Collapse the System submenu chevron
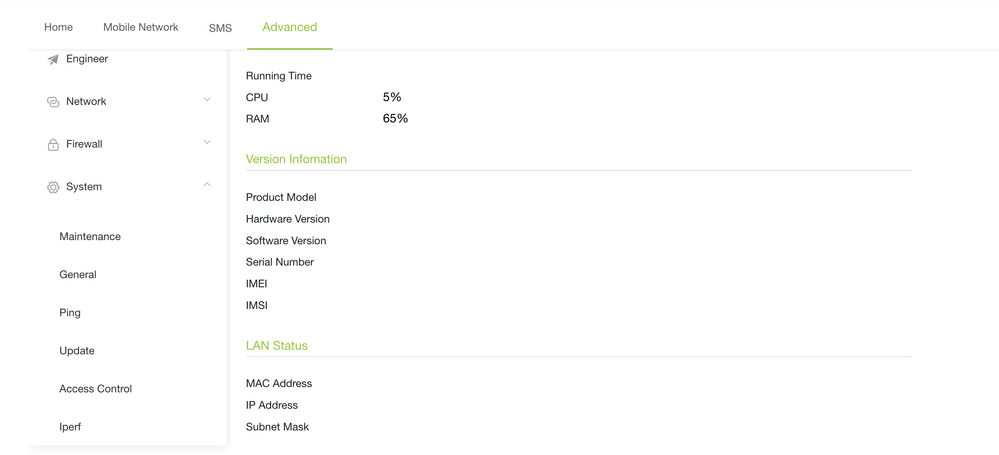 pos(207,185)
